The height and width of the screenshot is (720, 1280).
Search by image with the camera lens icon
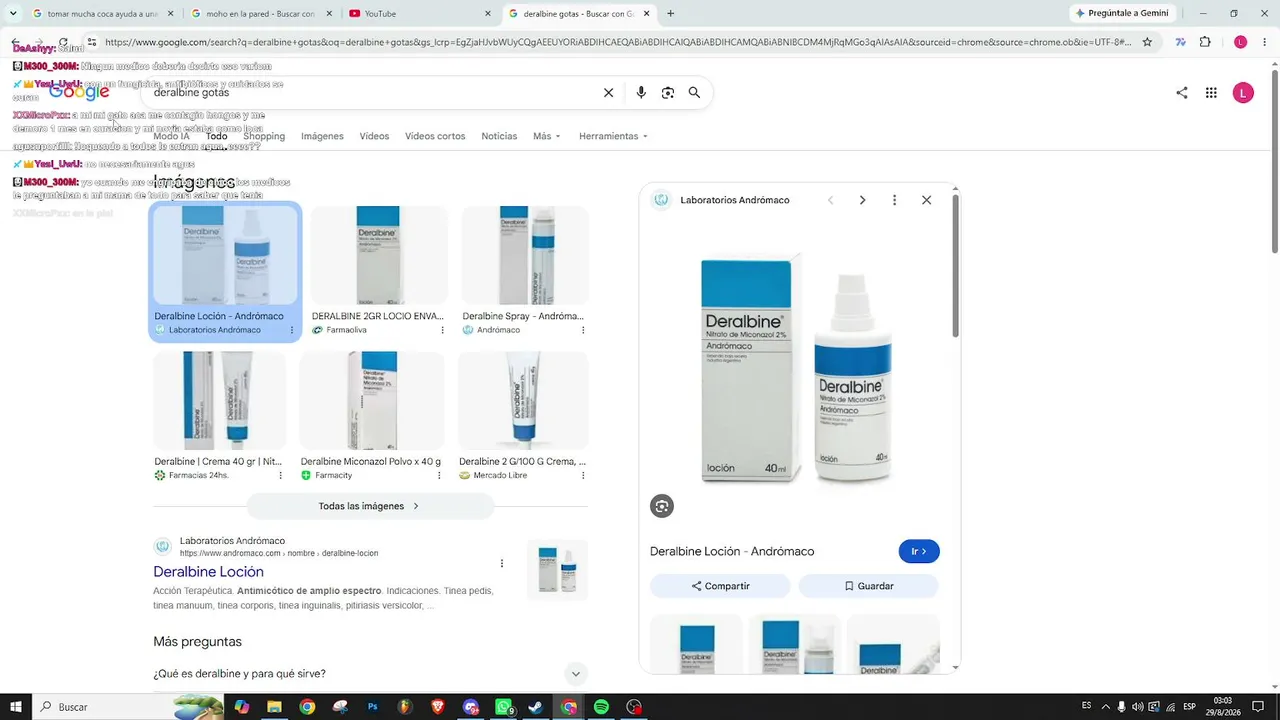point(668,93)
